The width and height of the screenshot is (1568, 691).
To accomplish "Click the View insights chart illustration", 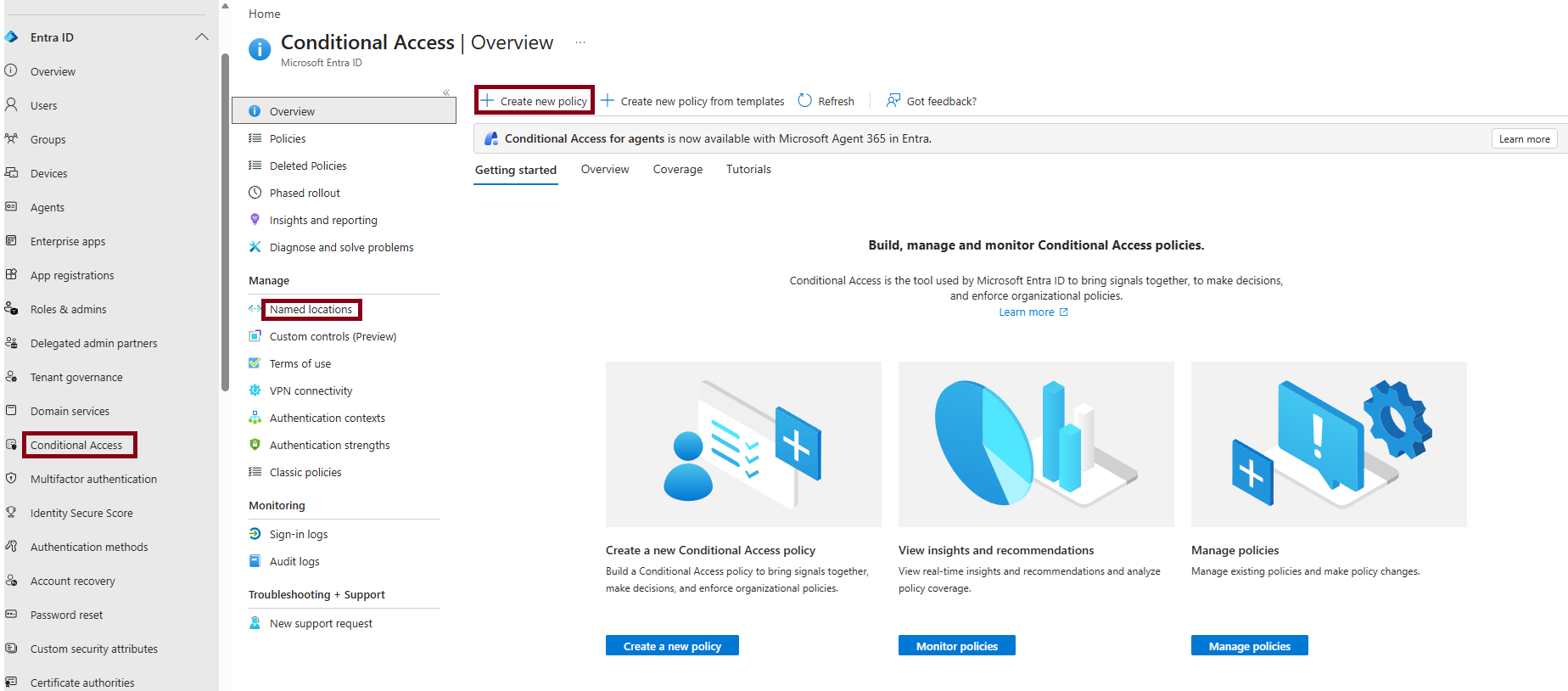I will pos(1036,444).
